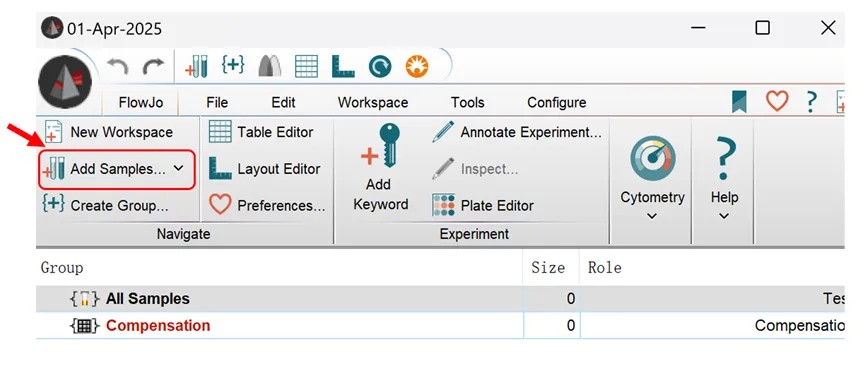Click the teal circular arrow icon
Image resolution: width=865 pixels, height=377 pixels.
[380, 67]
